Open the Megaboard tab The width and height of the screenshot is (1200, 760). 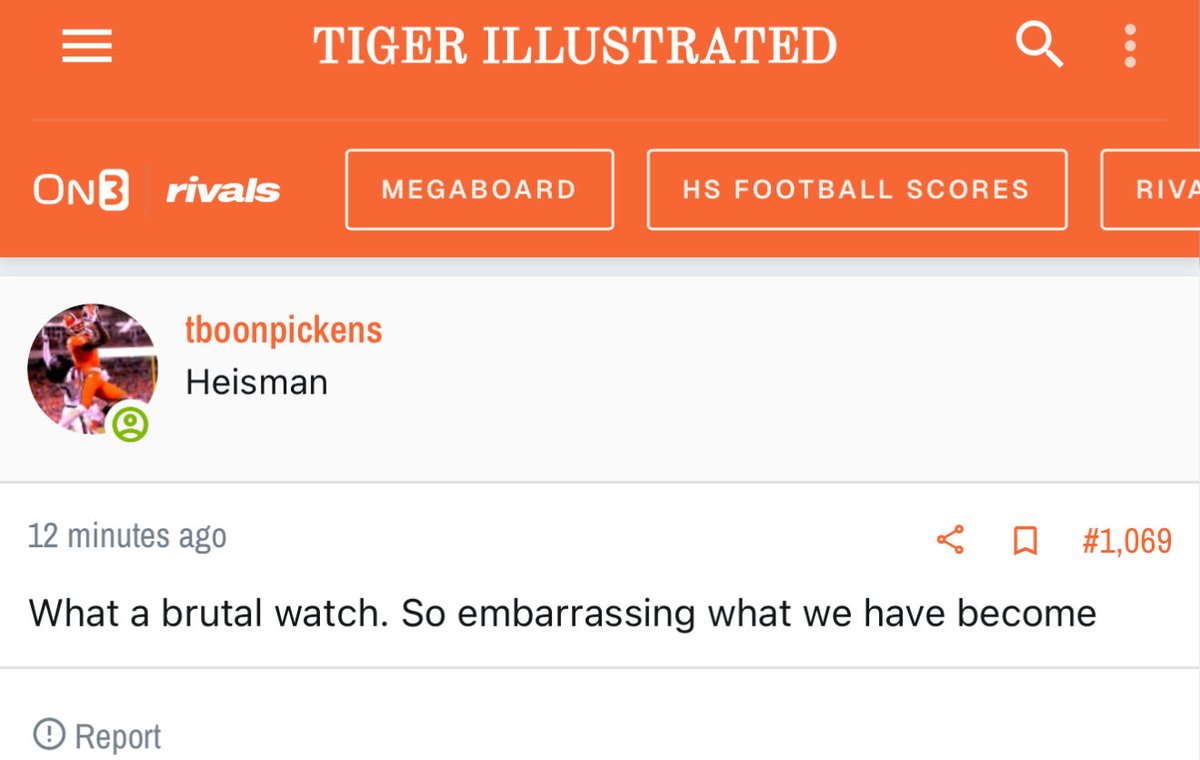click(x=479, y=190)
